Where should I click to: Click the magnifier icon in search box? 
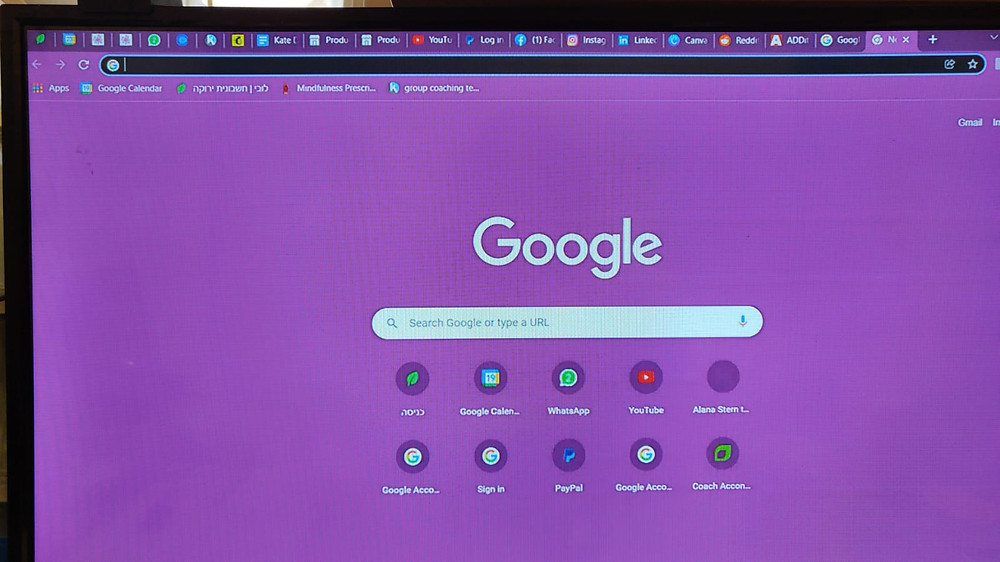[392, 323]
